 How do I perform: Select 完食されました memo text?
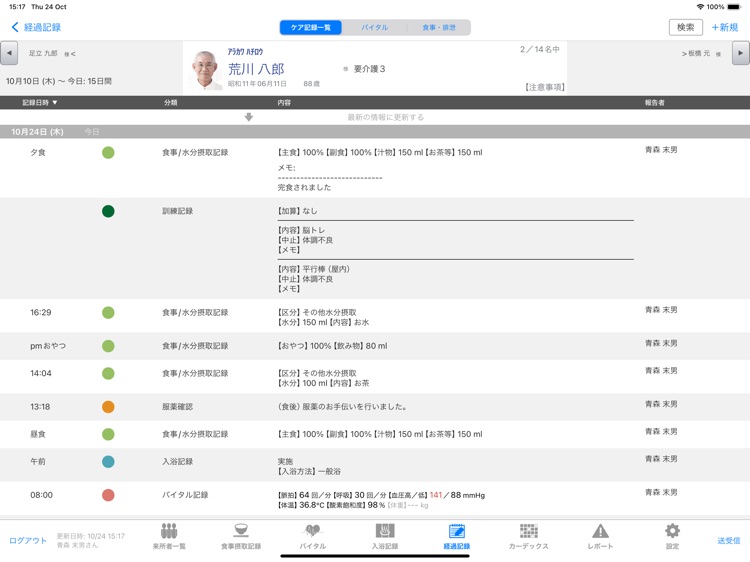coord(304,187)
